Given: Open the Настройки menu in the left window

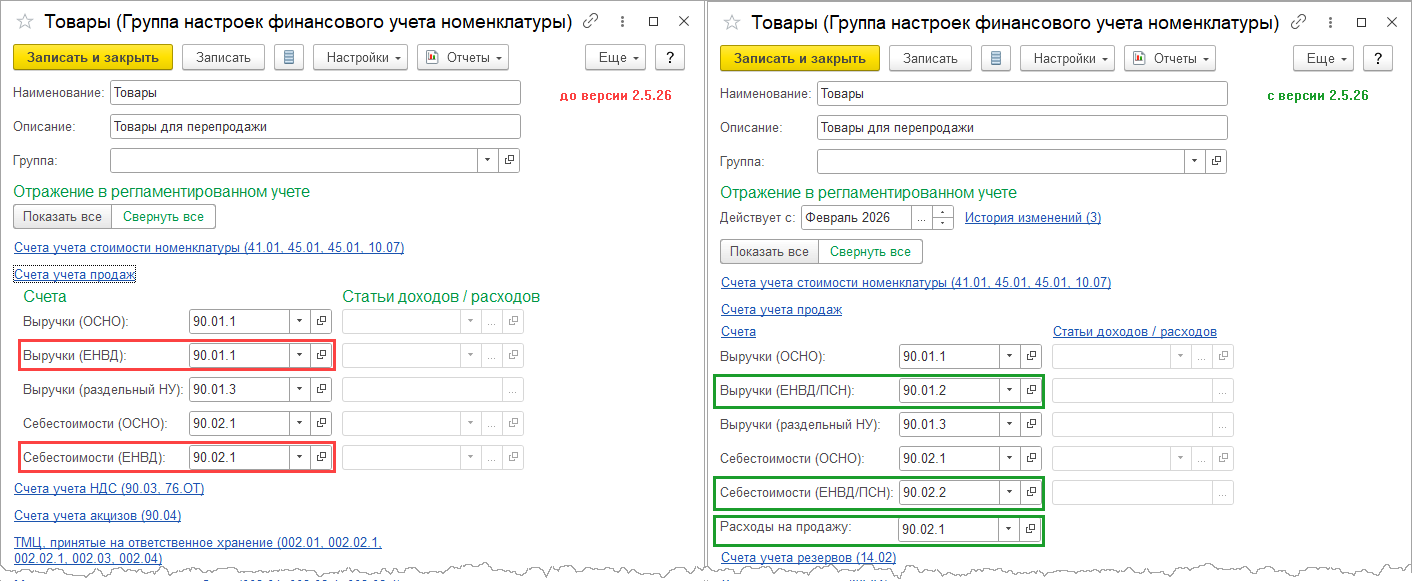Looking at the screenshot, I should pos(361,57).
